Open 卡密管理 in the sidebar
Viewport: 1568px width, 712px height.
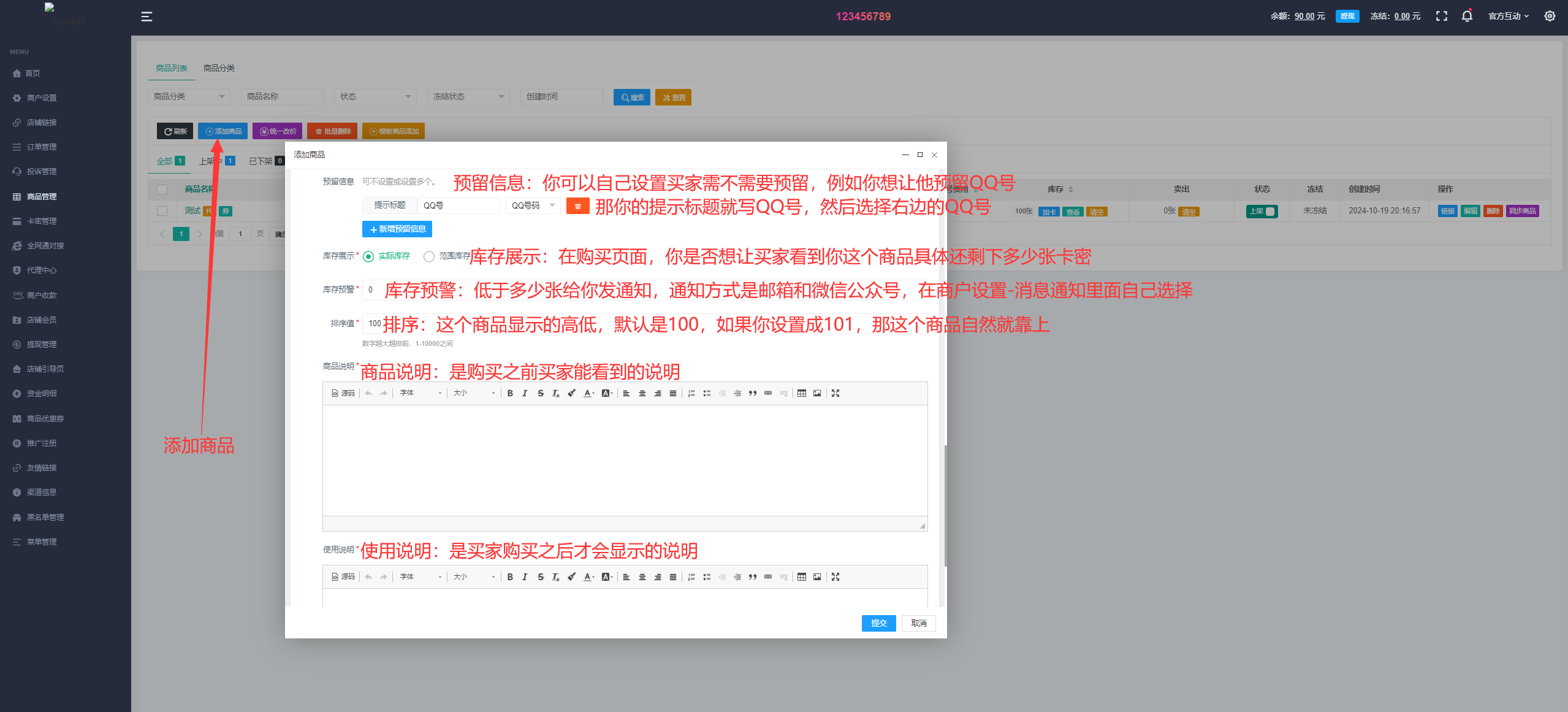click(42, 221)
